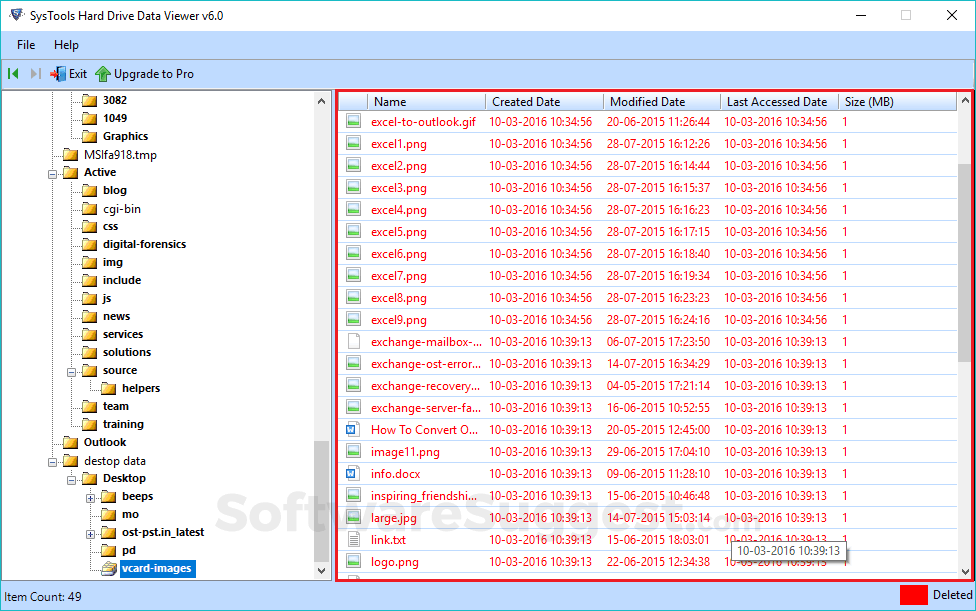The height and width of the screenshot is (611, 976).
Task: Click the image icon beside logo.png
Action: coord(354,561)
